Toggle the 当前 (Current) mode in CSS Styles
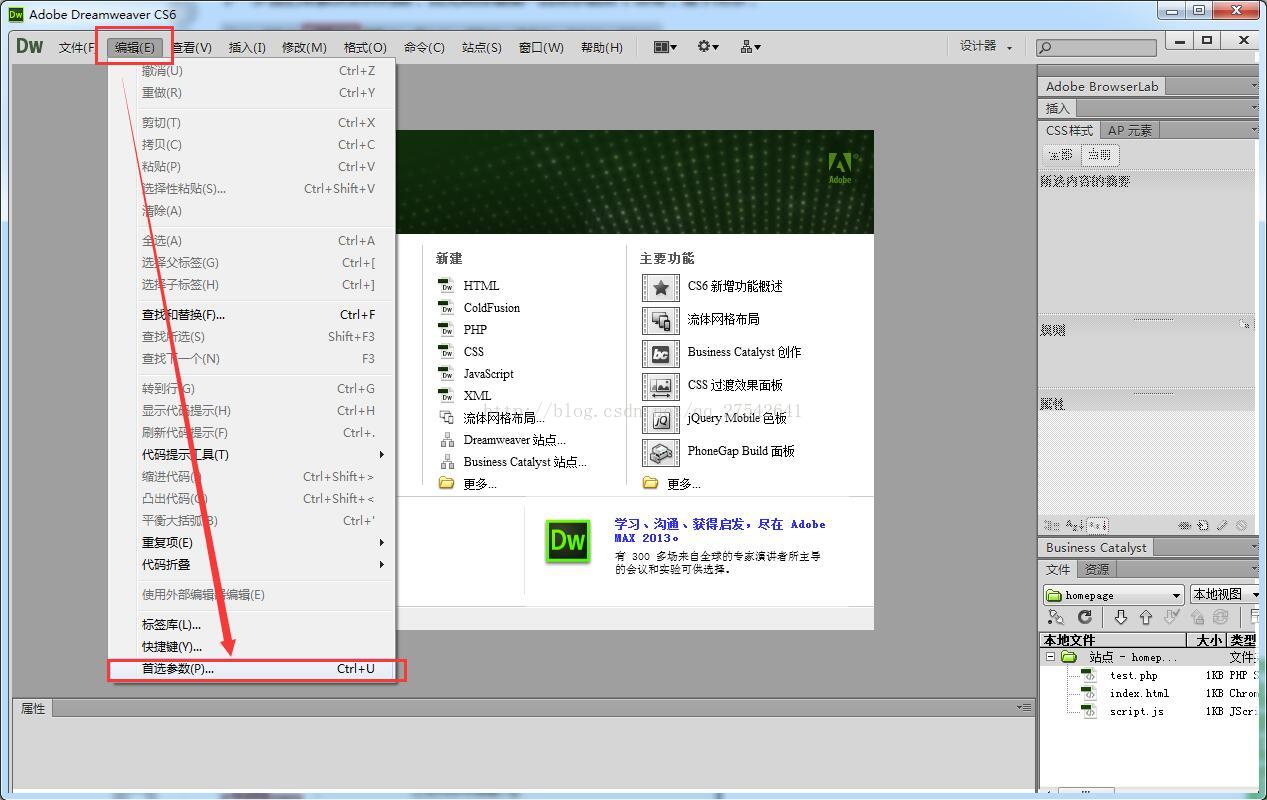This screenshot has width=1267, height=800. (x=1100, y=155)
